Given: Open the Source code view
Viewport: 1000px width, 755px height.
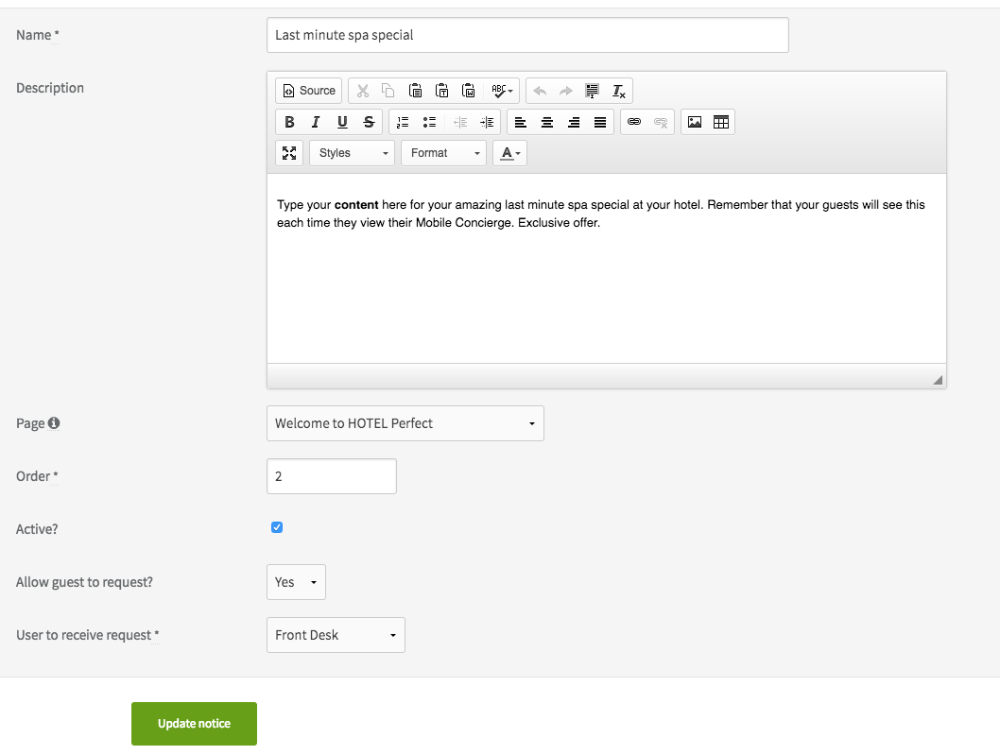Looking at the screenshot, I should (309, 91).
